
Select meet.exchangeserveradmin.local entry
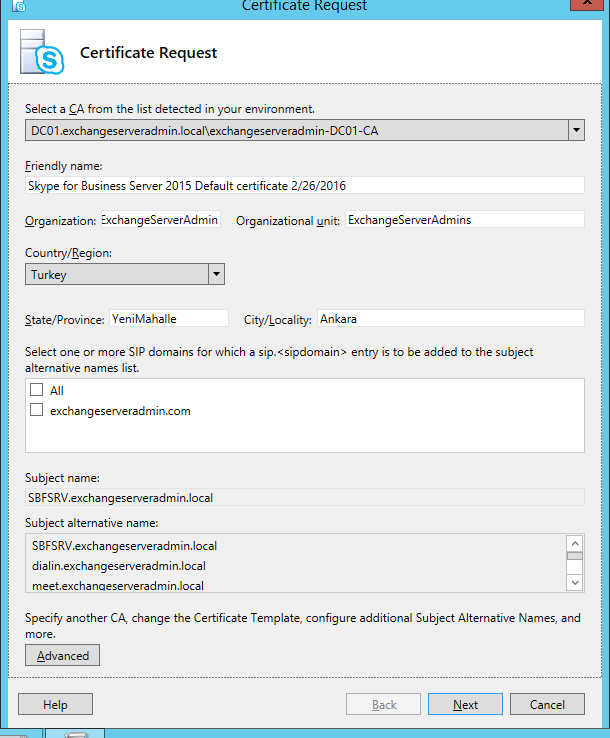(x=118, y=586)
